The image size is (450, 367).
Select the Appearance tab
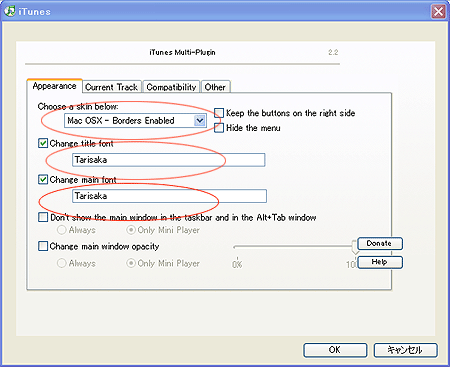(x=54, y=86)
